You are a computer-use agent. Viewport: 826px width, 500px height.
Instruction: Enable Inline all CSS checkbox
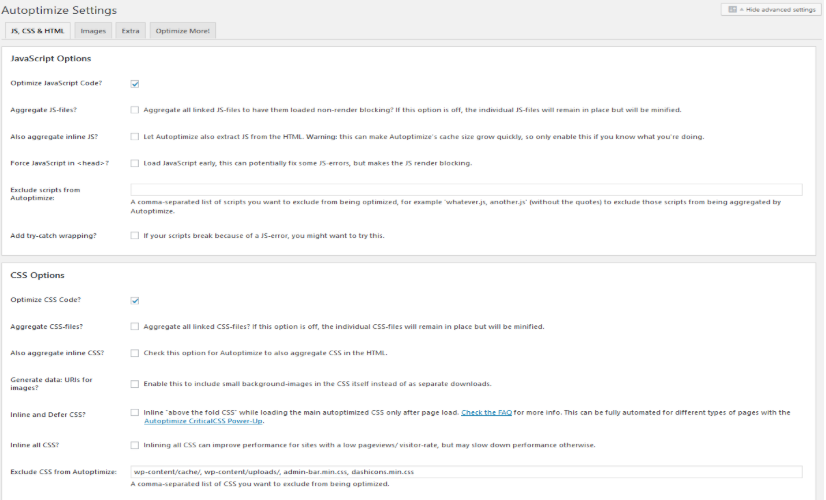pyautogui.click(x=135, y=445)
